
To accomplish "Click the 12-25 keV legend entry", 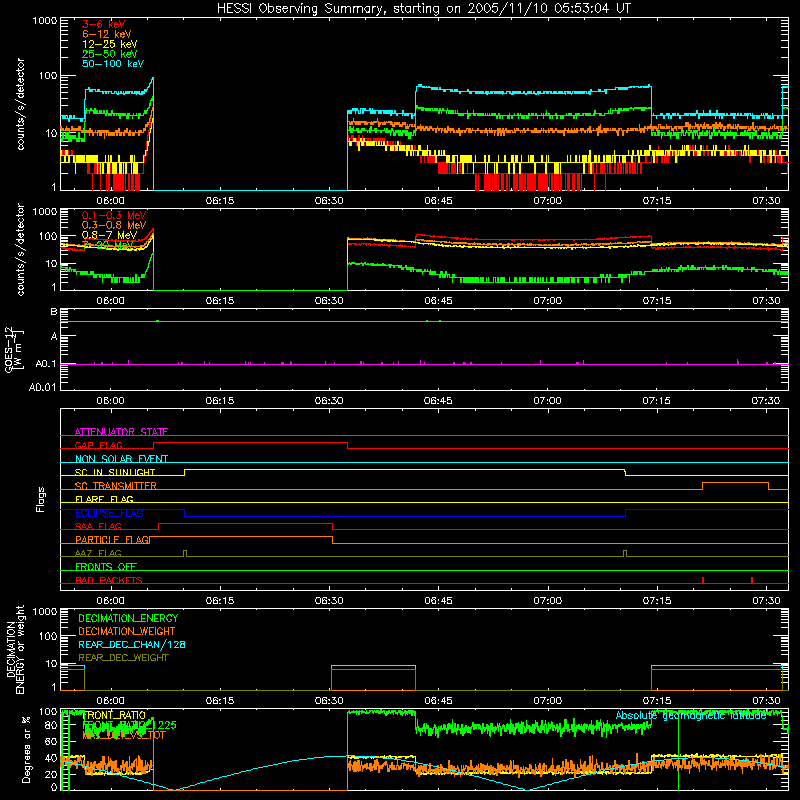I will pyautogui.click(x=110, y=44).
